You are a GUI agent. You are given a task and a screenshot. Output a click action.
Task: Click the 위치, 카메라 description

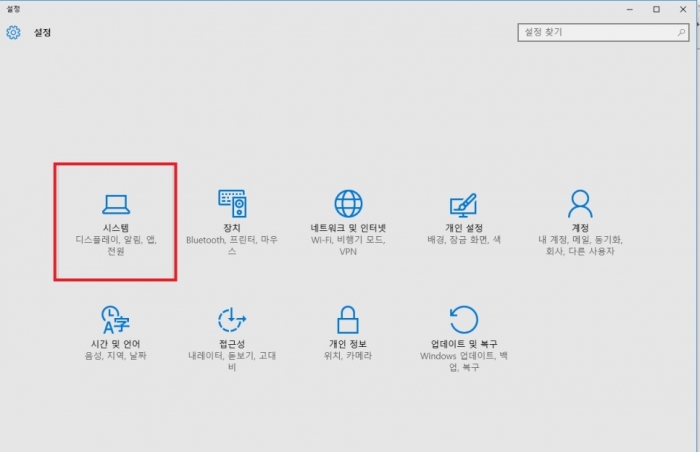coord(348,356)
